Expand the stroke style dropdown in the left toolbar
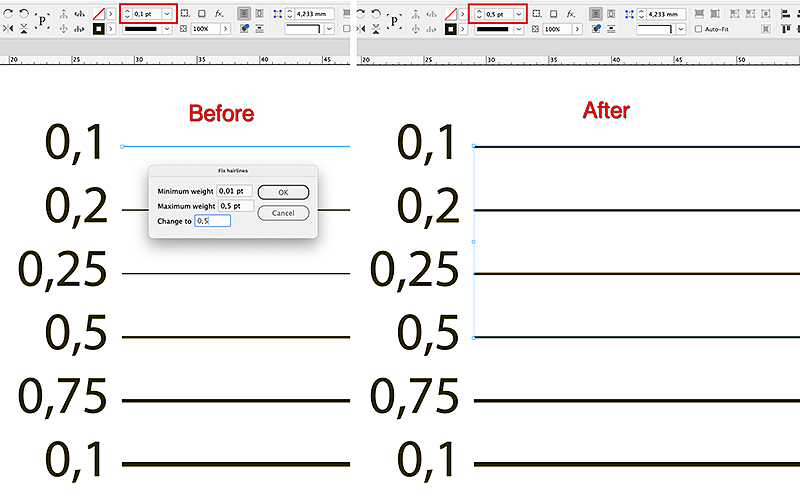800x504 pixels. (167, 30)
